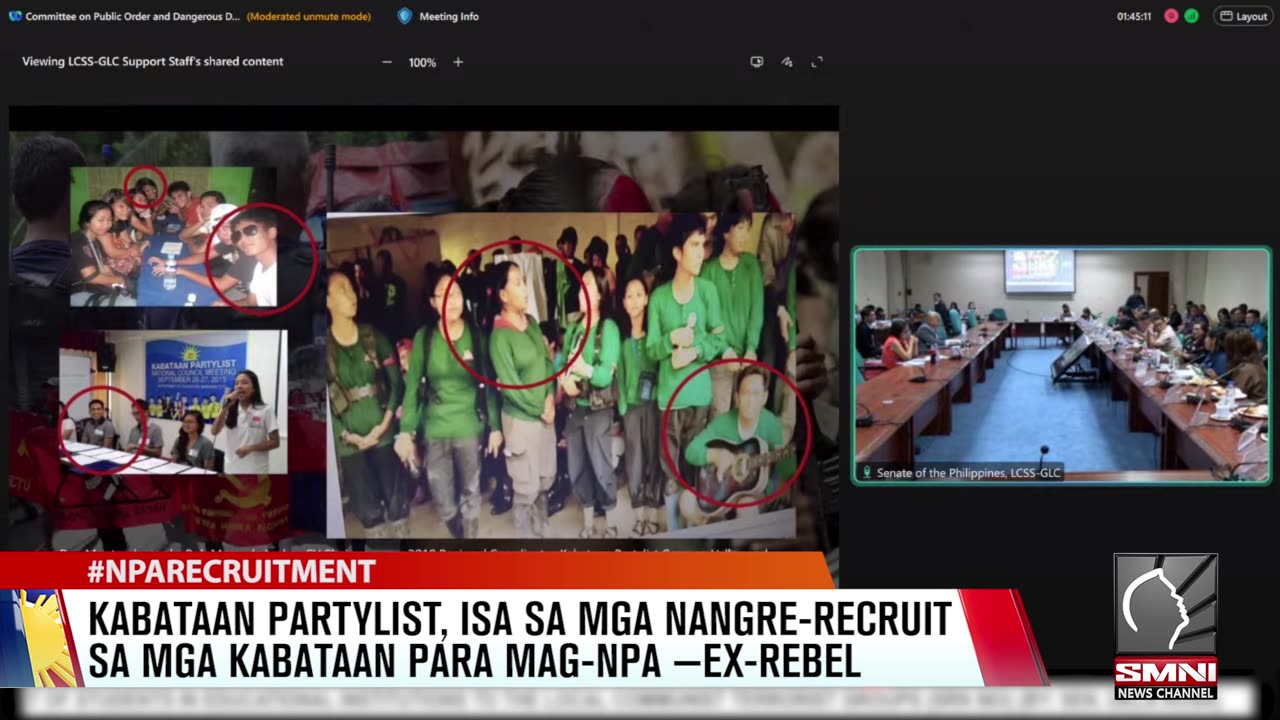Click the microphone icon in video tile label

(x=867, y=473)
